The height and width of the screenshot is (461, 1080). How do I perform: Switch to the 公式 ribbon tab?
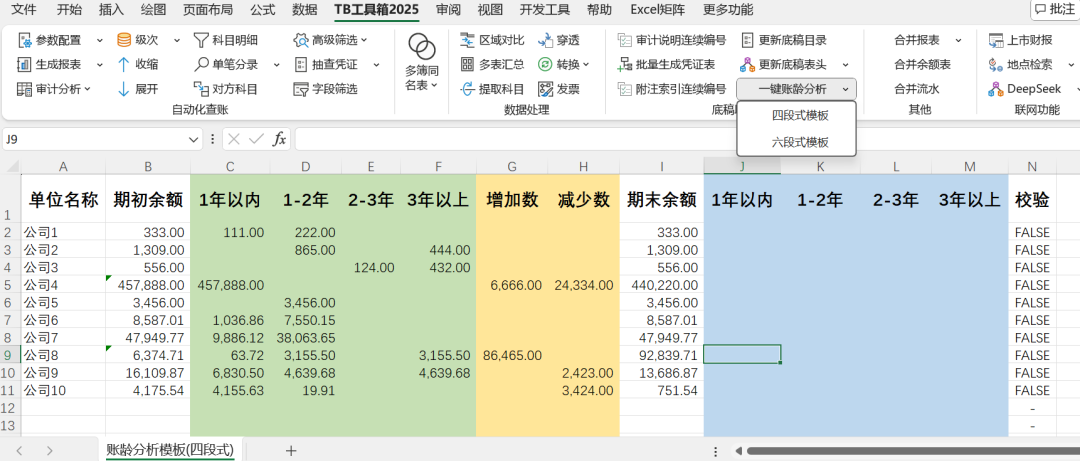263,10
